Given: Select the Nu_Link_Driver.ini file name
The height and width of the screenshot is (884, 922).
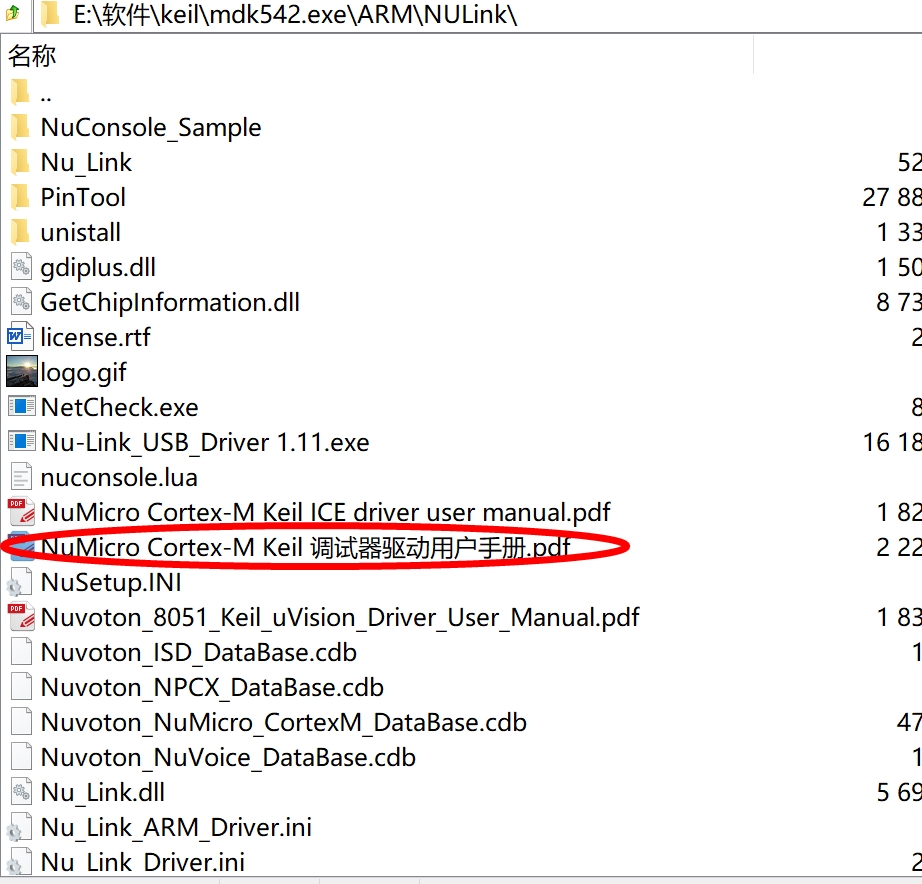Looking at the screenshot, I should 143,863.
